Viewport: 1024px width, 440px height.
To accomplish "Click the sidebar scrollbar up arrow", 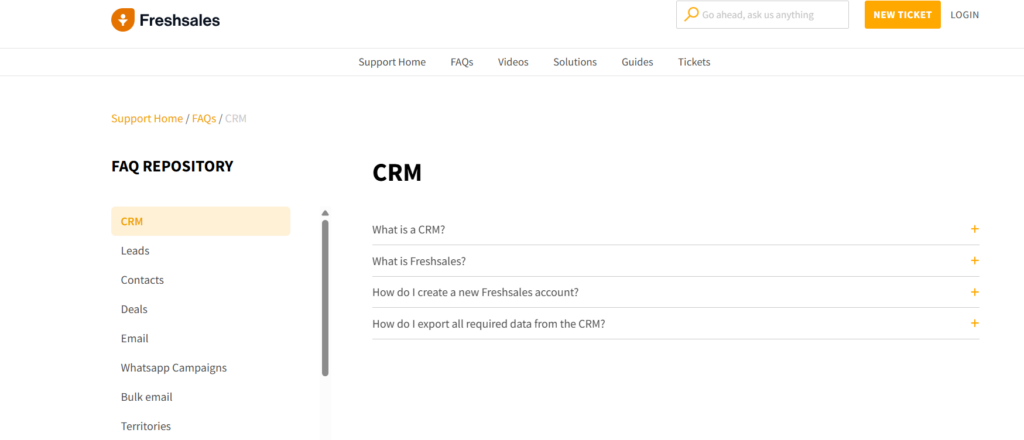I will tap(325, 213).
